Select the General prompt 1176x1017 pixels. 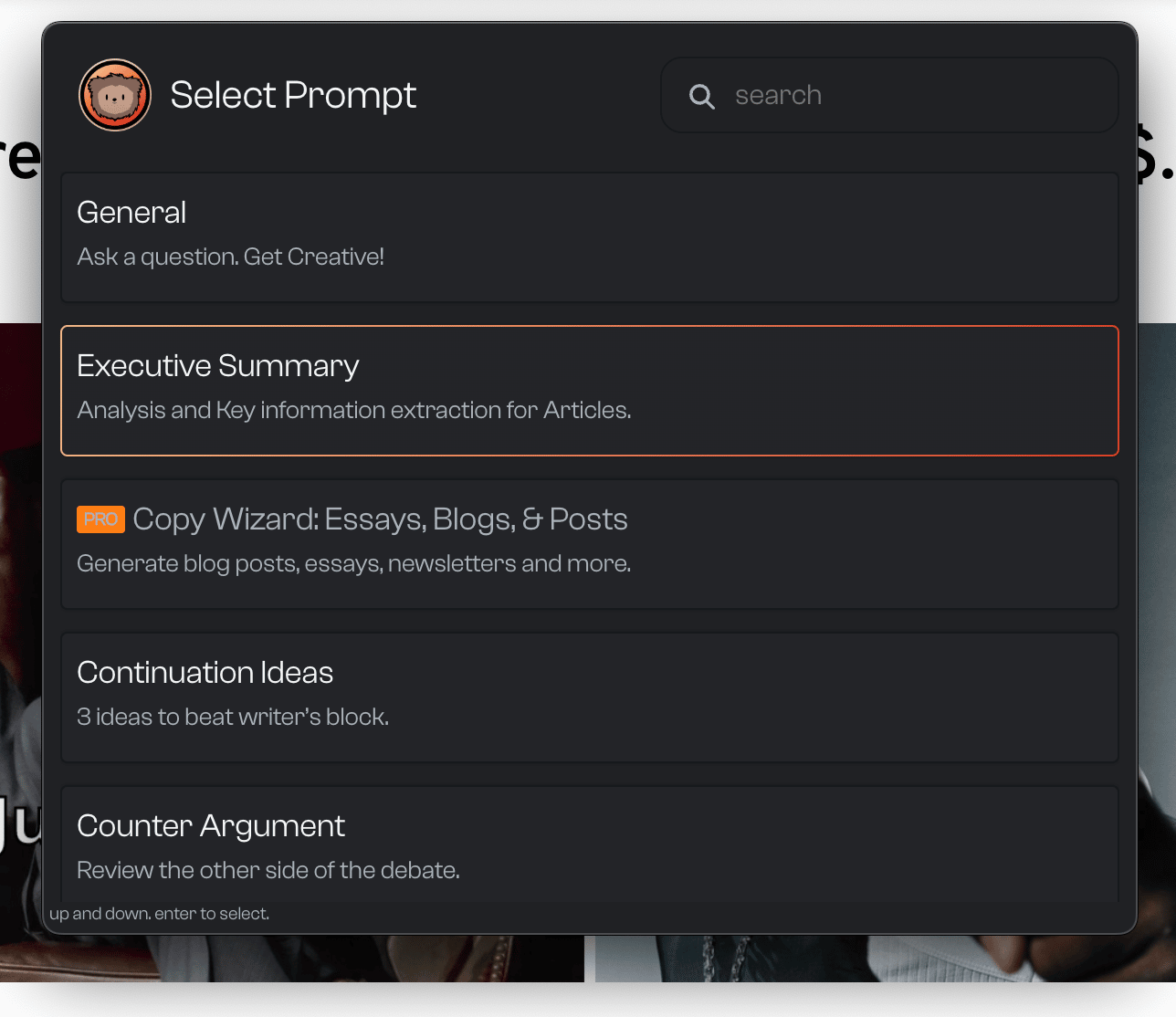[x=590, y=237]
